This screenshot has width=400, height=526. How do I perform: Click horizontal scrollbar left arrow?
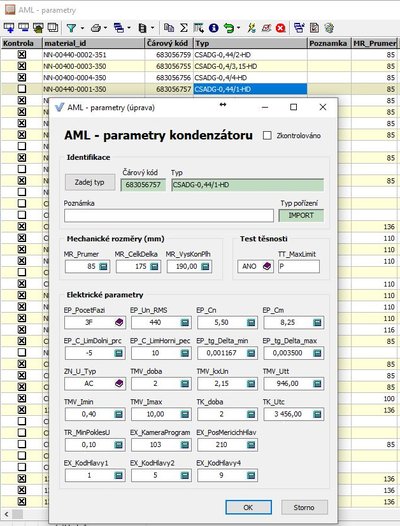click(6, 514)
